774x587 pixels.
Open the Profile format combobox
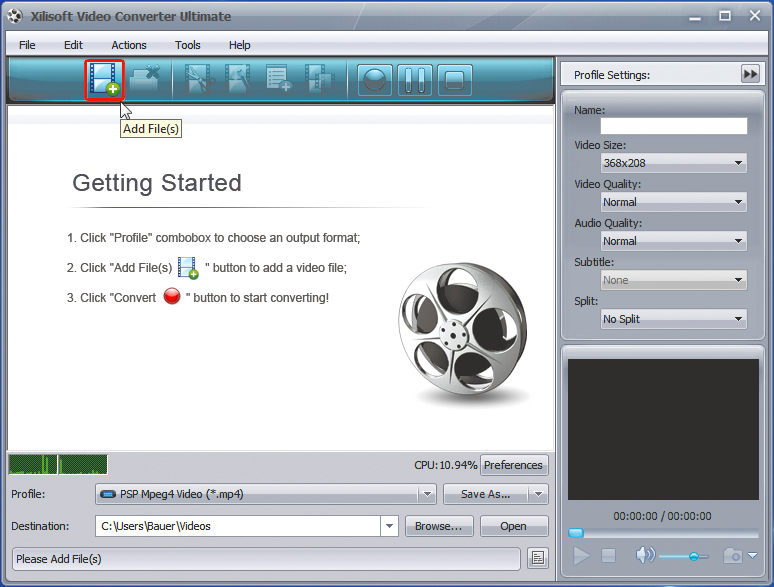point(266,494)
